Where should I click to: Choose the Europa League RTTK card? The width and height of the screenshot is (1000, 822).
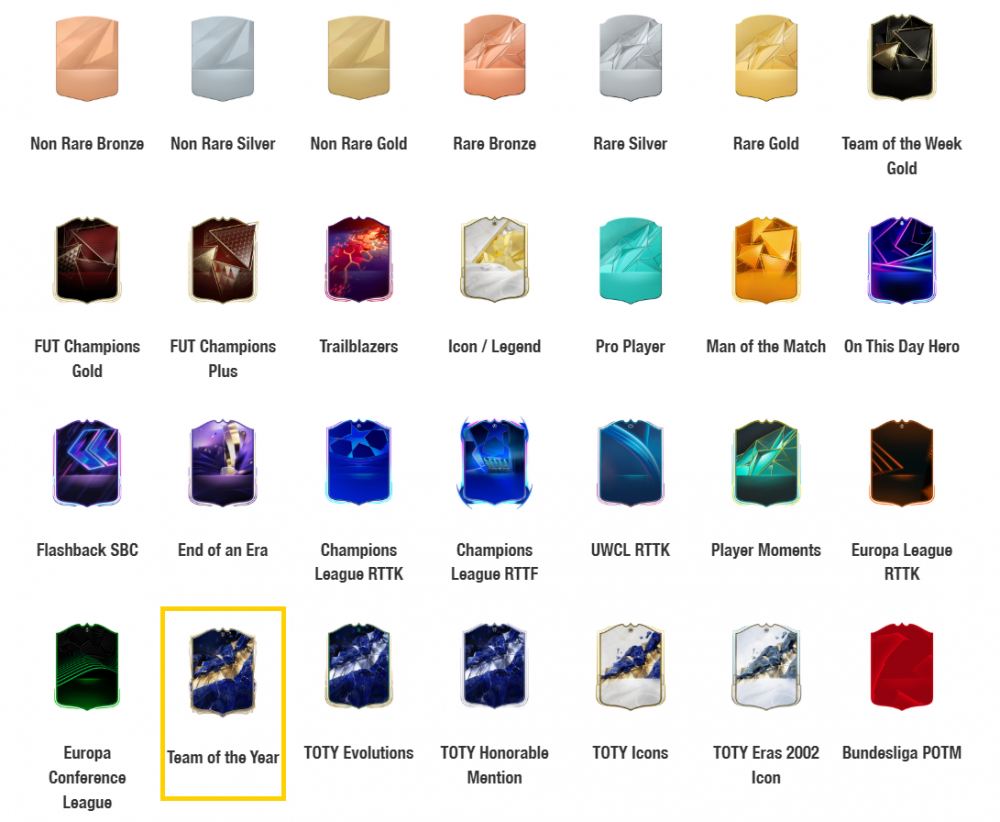[x=902, y=463]
